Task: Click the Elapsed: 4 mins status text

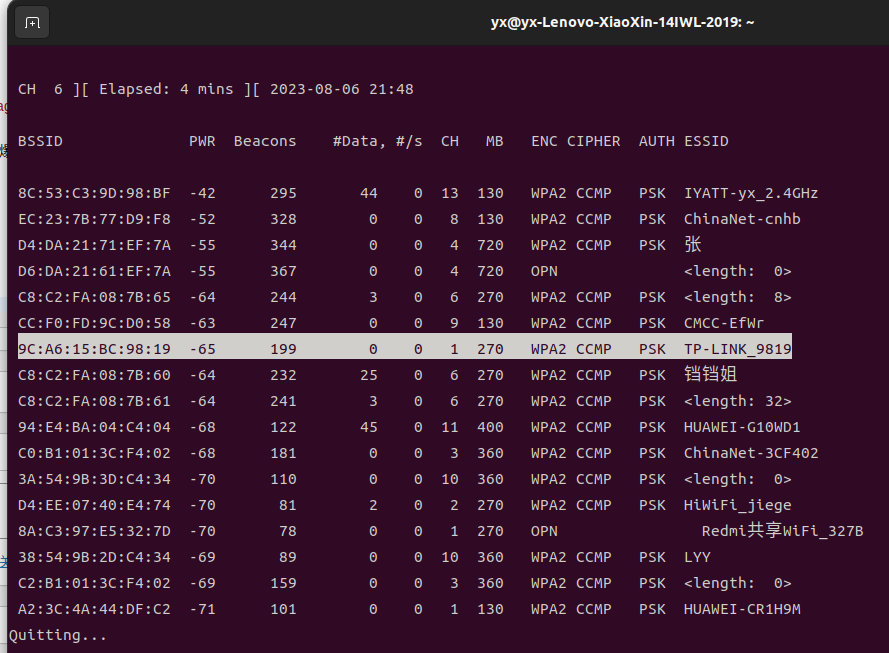Action: [x=166, y=90]
